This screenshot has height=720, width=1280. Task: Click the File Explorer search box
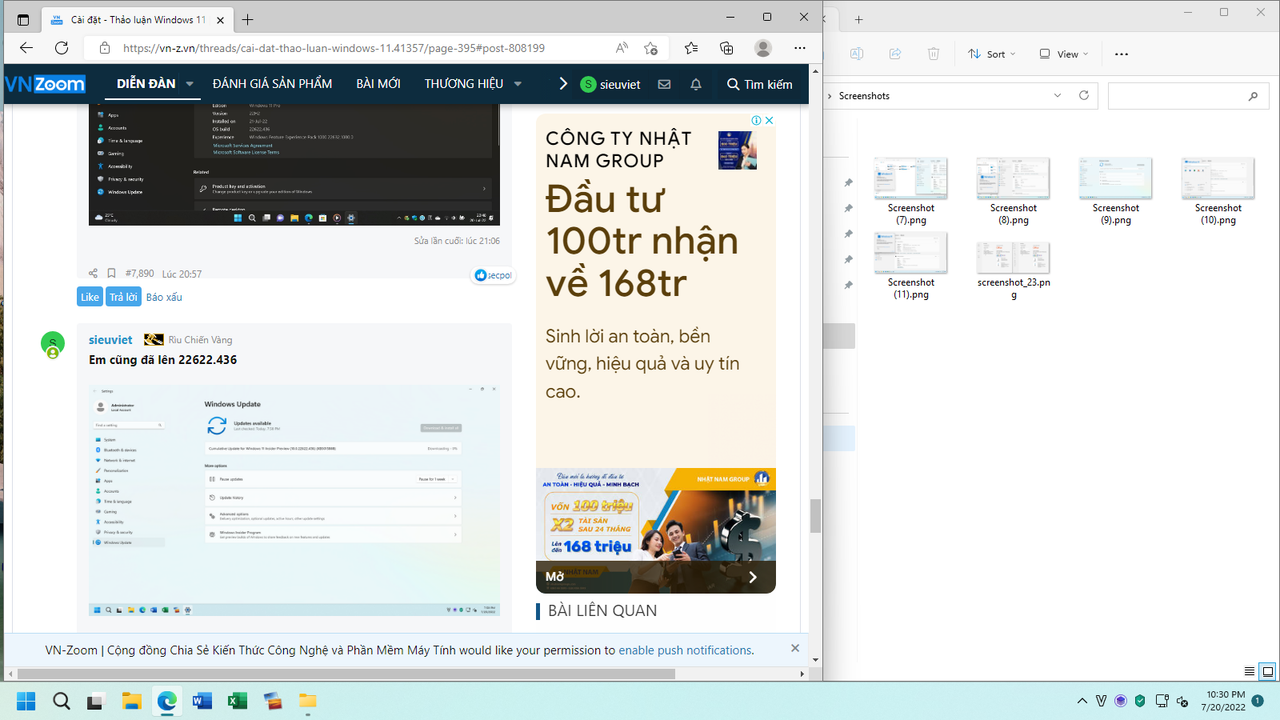click(1186, 96)
